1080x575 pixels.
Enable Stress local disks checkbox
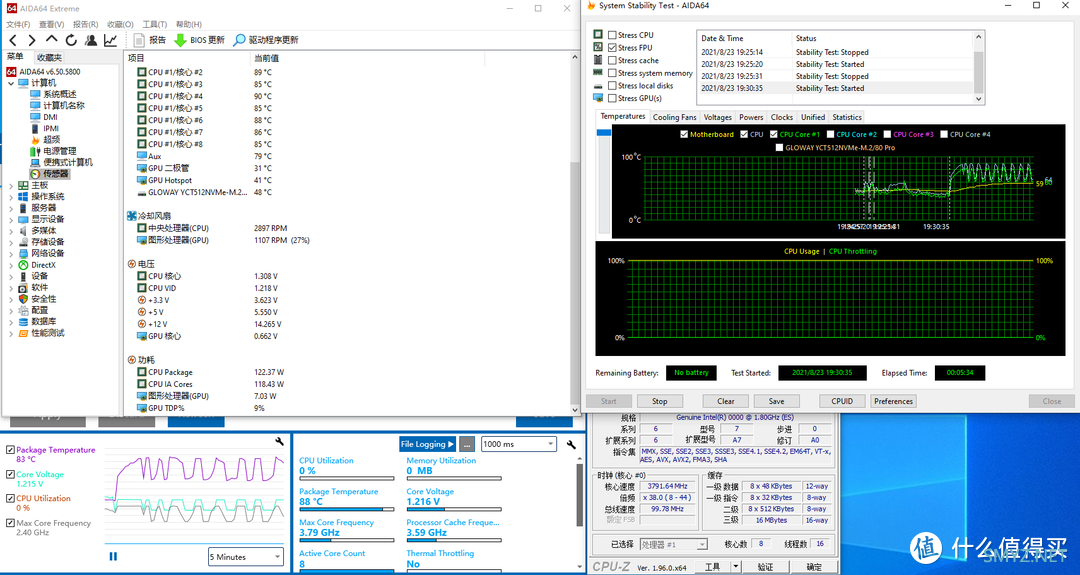[612, 86]
